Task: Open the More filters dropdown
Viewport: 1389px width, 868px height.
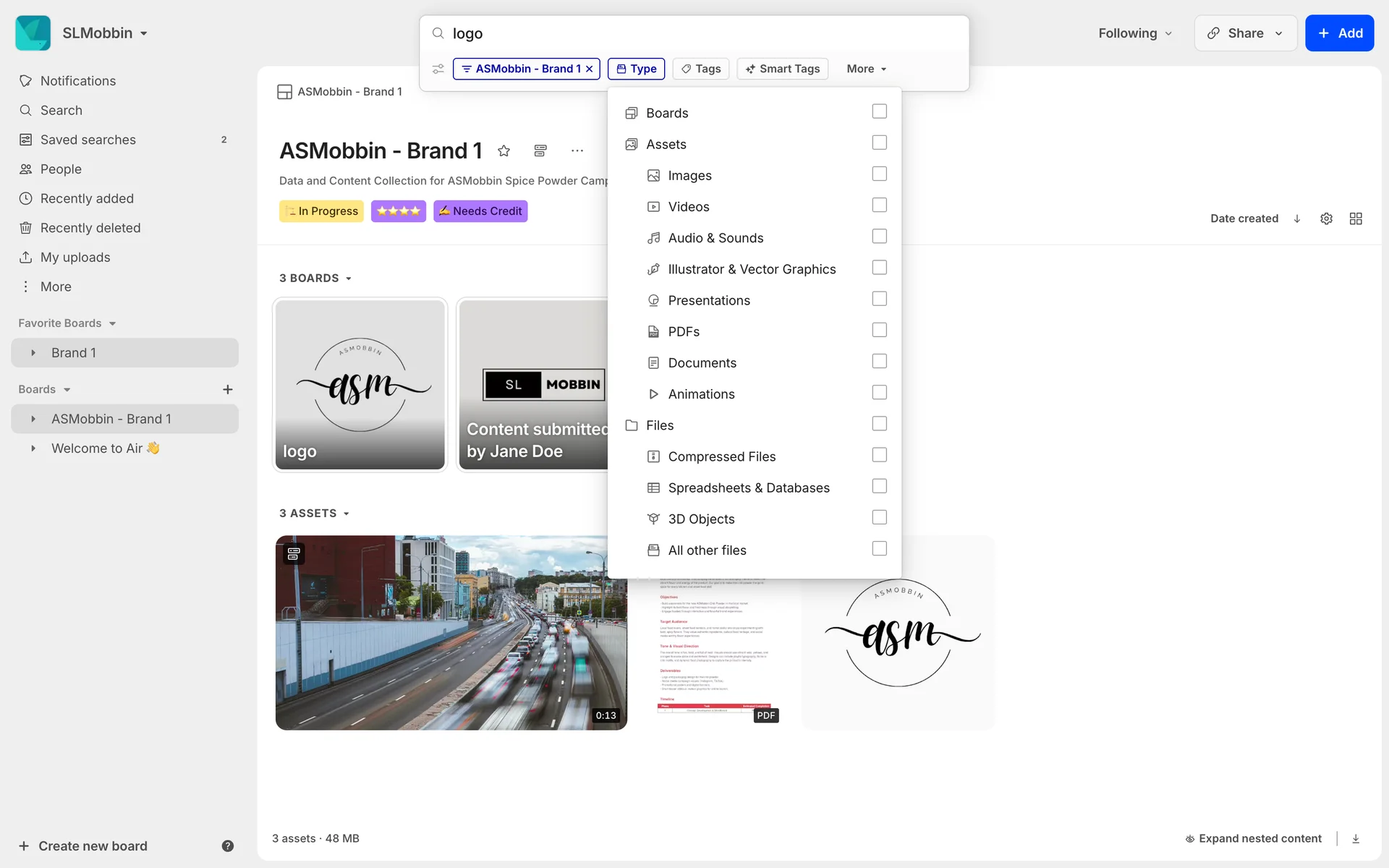Action: click(x=866, y=69)
